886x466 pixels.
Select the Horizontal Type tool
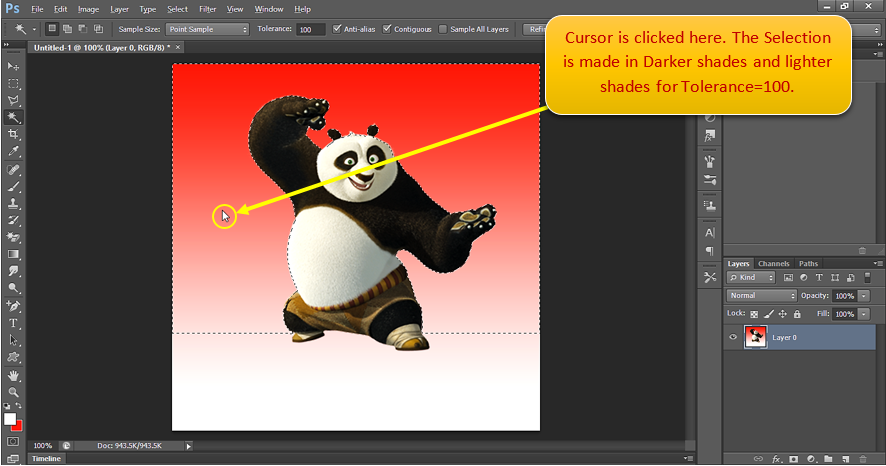coord(13,323)
